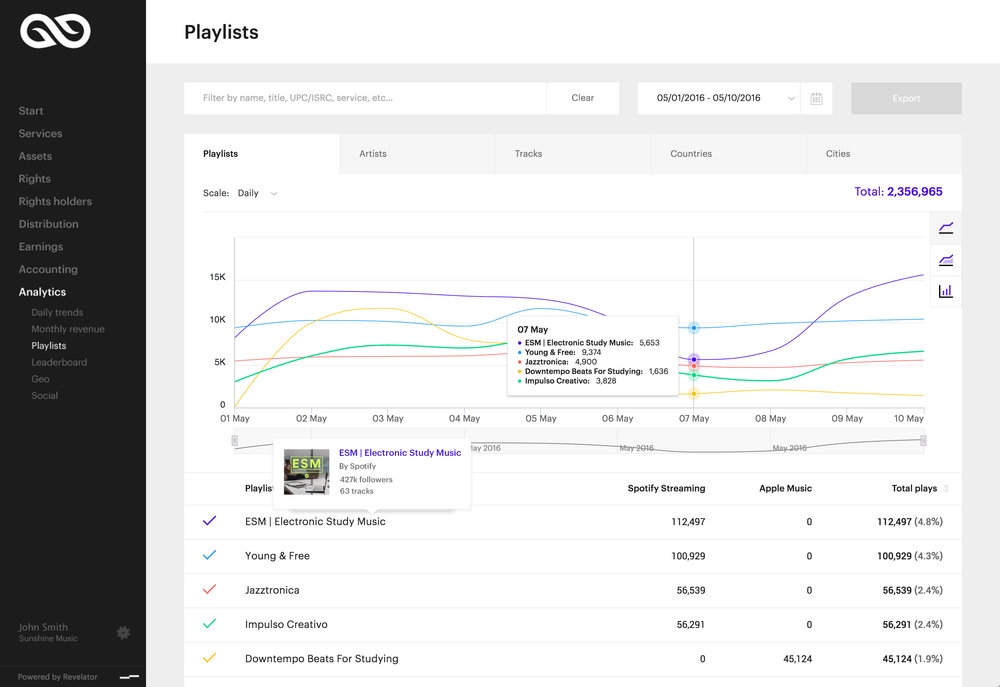Click the Jazztronica row name
1000x687 pixels.
click(272, 590)
